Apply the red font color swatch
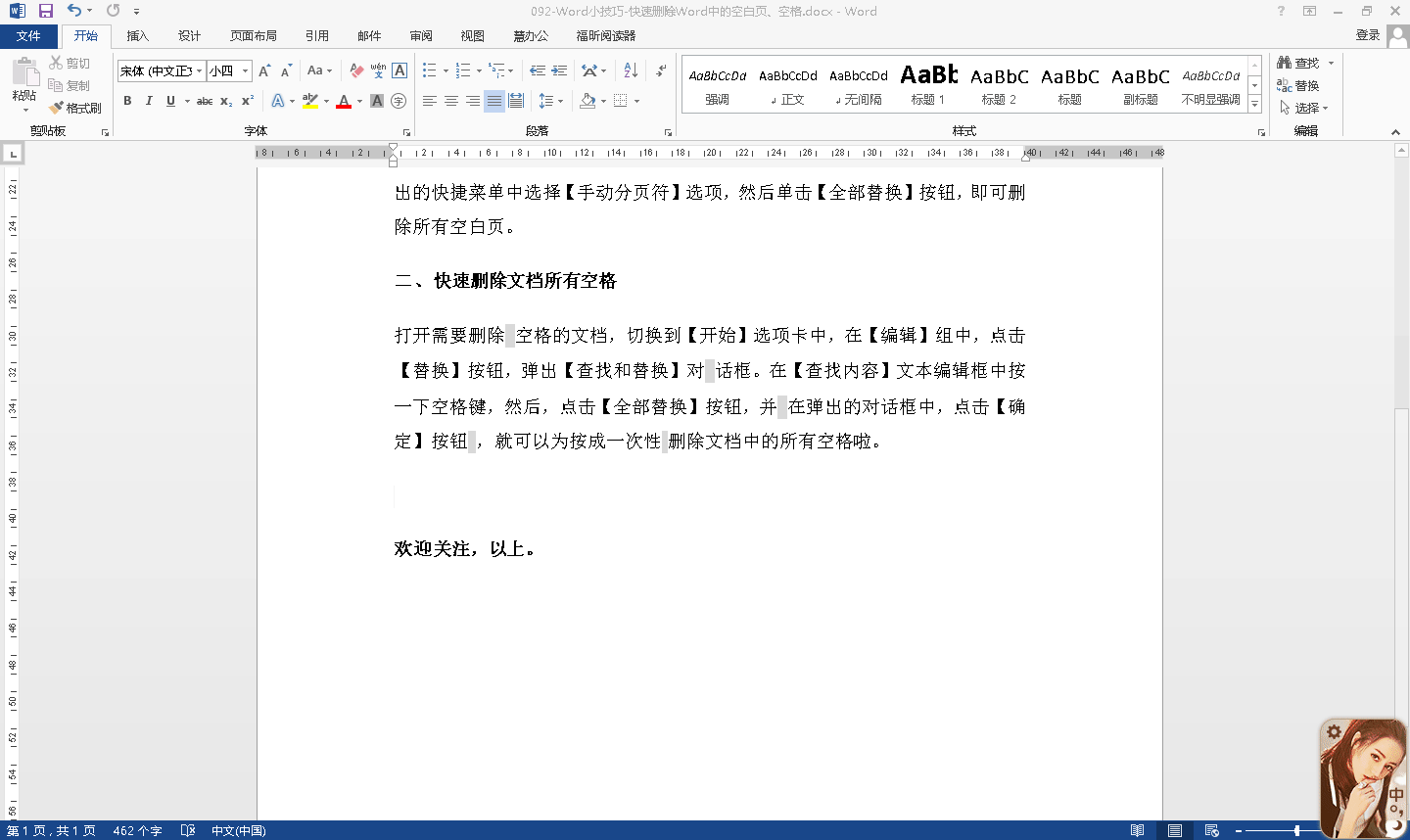This screenshot has width=1410, height=840. coord(345,101)
